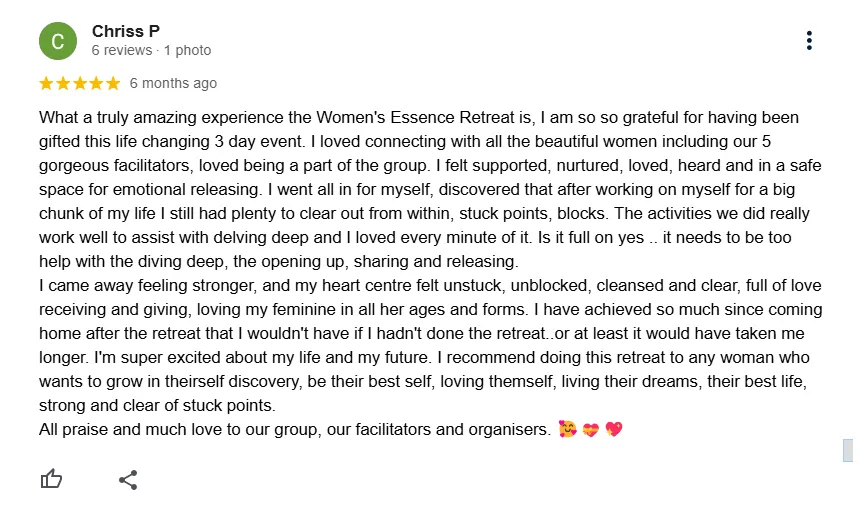Click the "All praise and much love" line
The width and height of the screenshot is (865, 520).
(x=295, y=430)
